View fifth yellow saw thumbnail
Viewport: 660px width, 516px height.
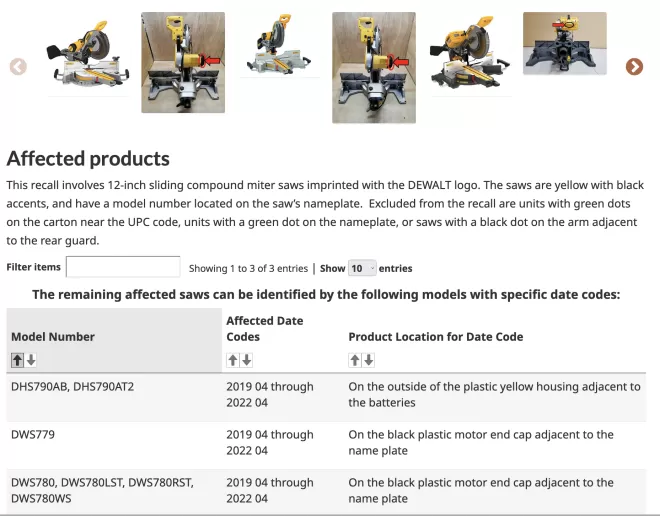[470, 54]
